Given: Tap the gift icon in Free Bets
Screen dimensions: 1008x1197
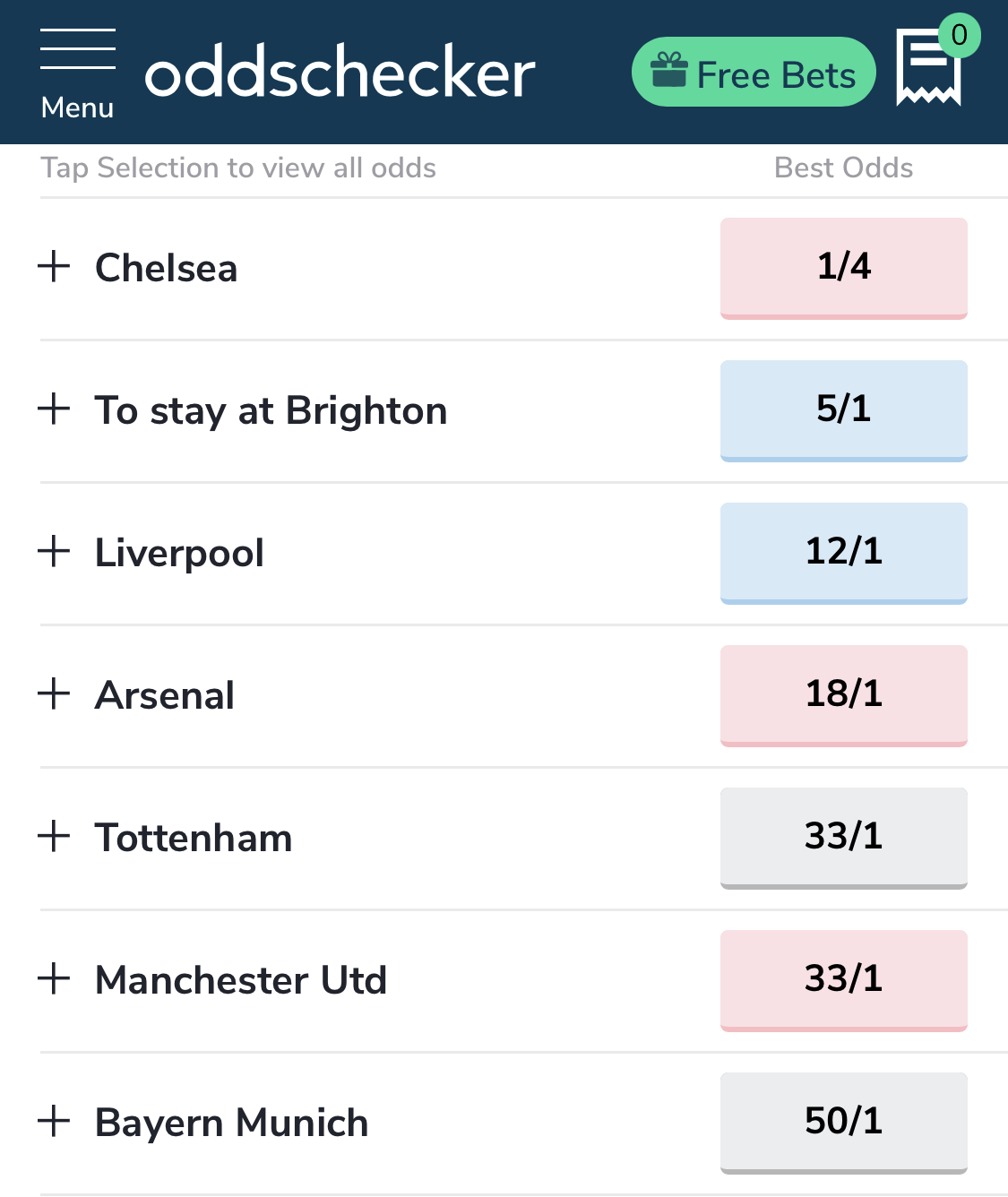Looking at the screenshot, I should pos(669,70).
